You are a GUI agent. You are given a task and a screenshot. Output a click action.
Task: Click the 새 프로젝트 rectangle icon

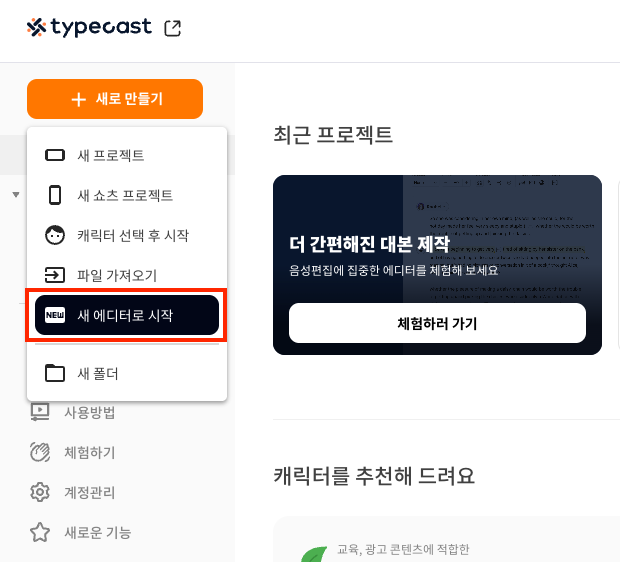pos(55,155)
